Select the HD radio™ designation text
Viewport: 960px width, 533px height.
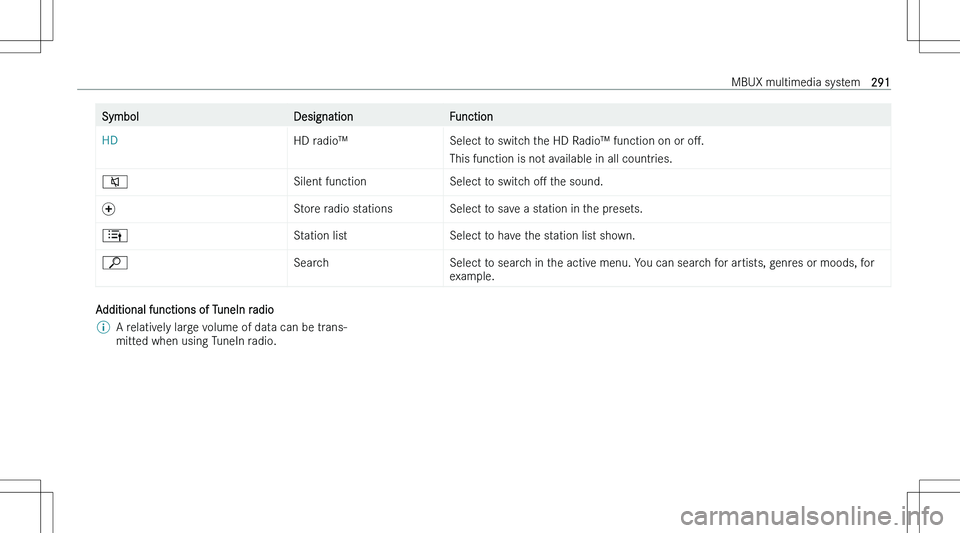tap(321, 141)
